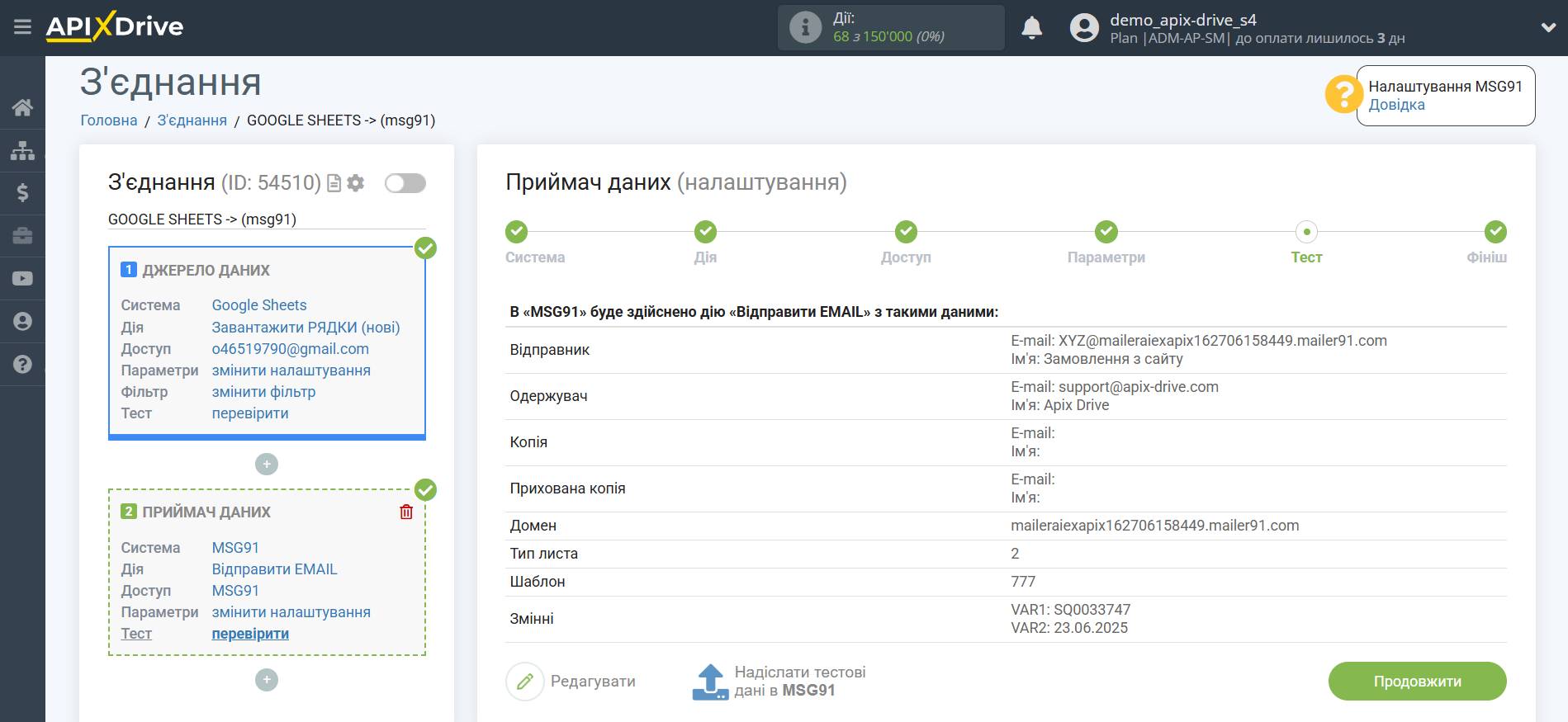Screen dimensions: 1568x722
Task: Open the help question sidebar icon
Action: pyautogui.click(x=22, y=364)
